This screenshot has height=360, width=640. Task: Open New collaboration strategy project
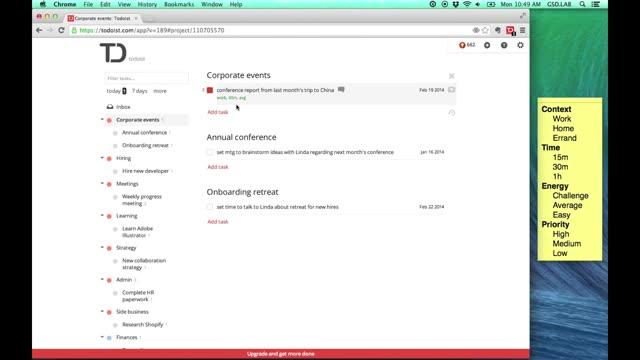[144, 264]
